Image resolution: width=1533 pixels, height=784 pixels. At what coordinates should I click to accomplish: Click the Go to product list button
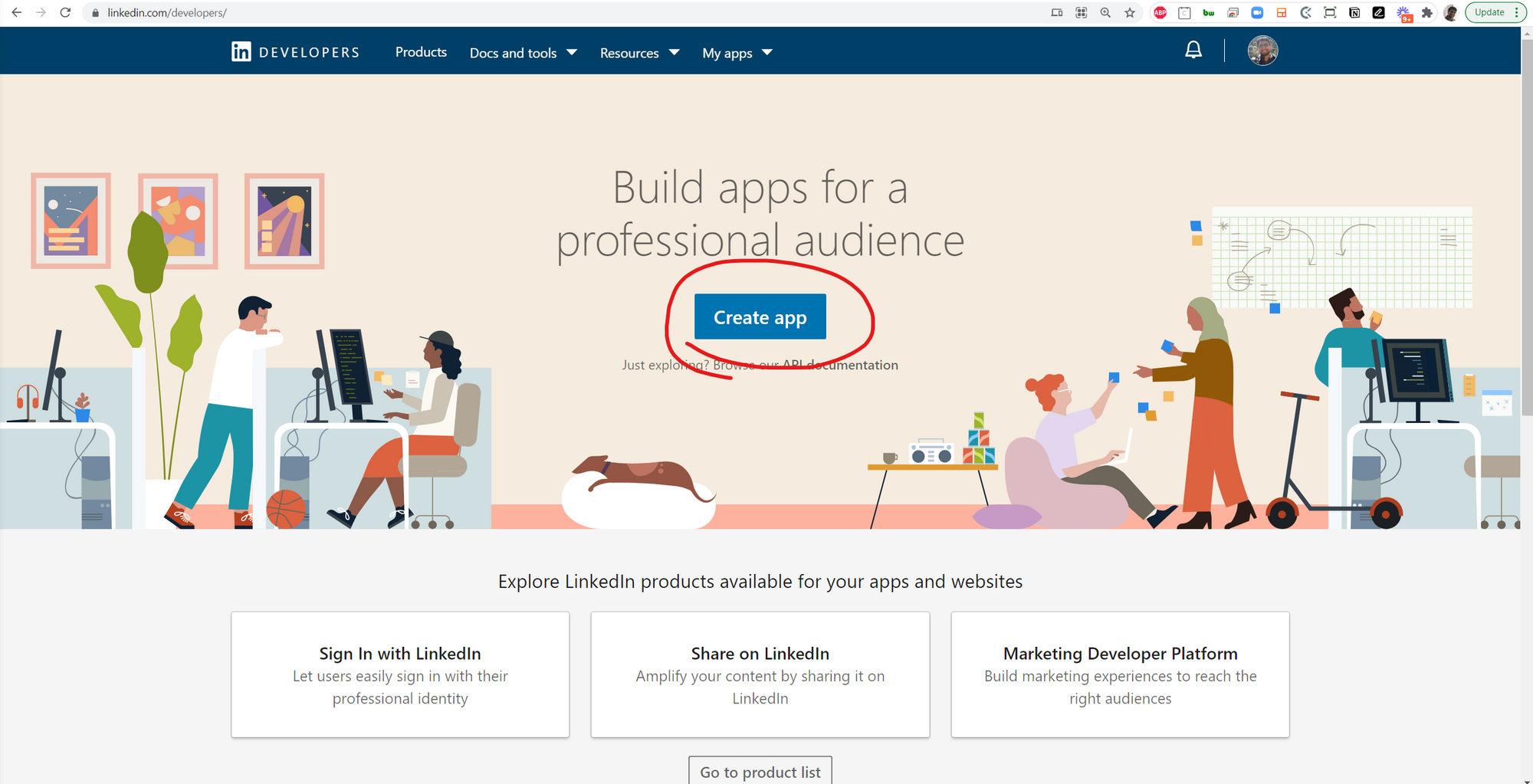pyautogui.click(x=760, y=771)
